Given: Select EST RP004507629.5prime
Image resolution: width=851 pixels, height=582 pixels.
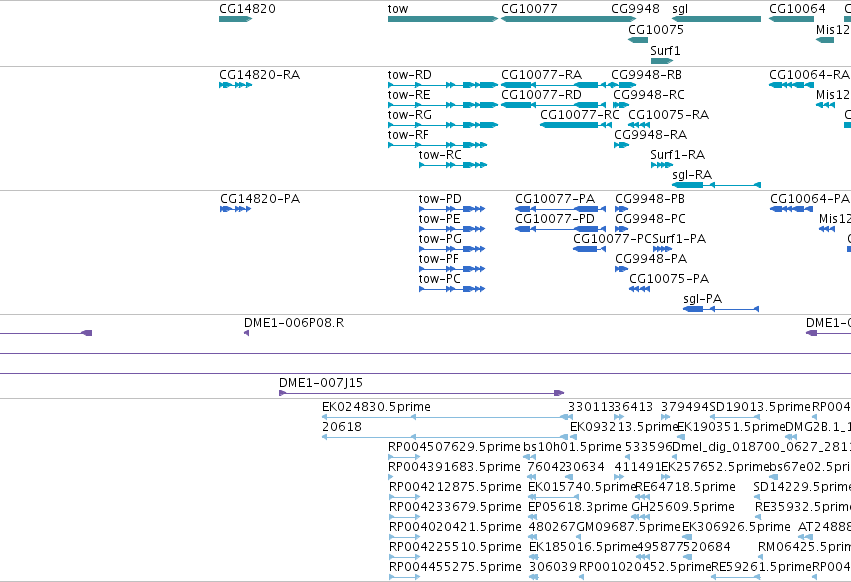Looking at the screenshot, I should (x=404, y=457).
